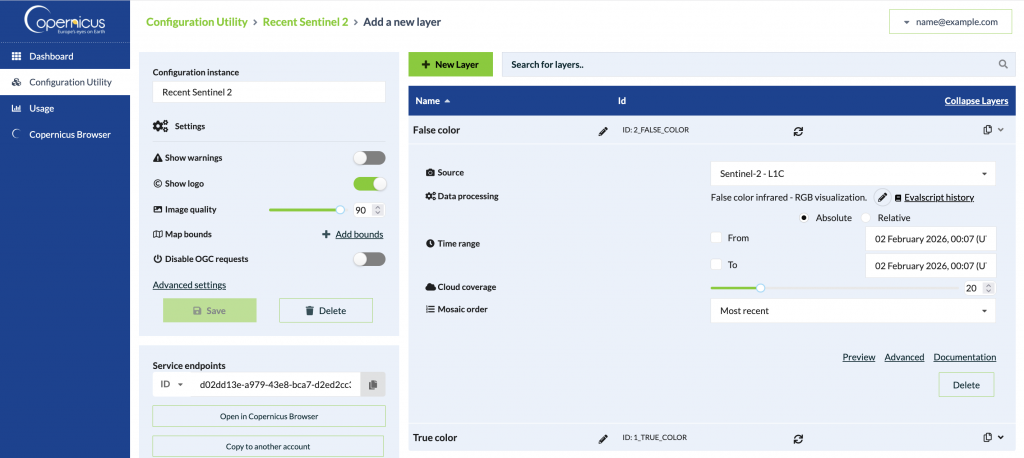
Task: Select the Relative time range radio button
Action: (867, 218)
